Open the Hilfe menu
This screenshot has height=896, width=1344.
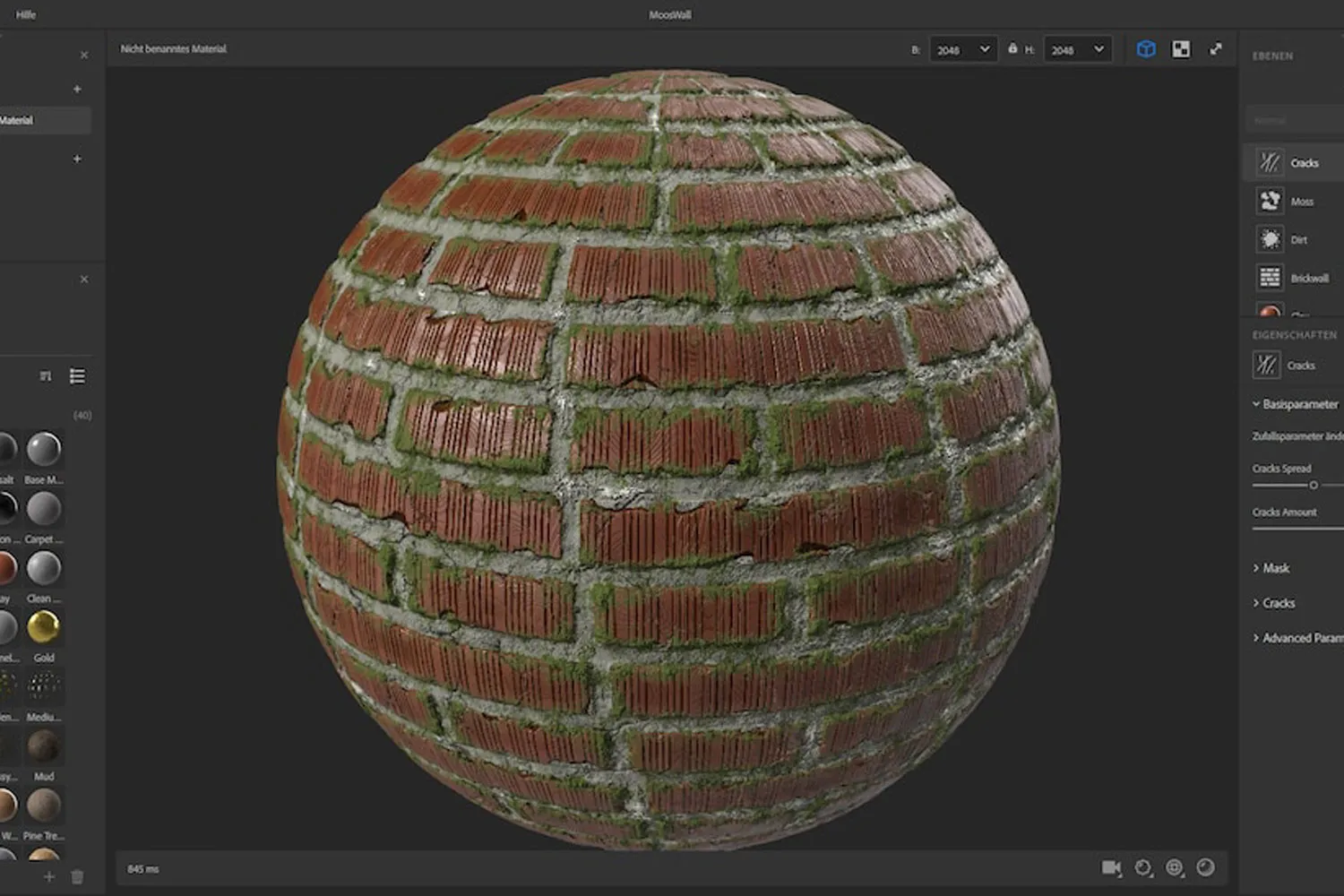pyautogui.click(x=23, y=13)
